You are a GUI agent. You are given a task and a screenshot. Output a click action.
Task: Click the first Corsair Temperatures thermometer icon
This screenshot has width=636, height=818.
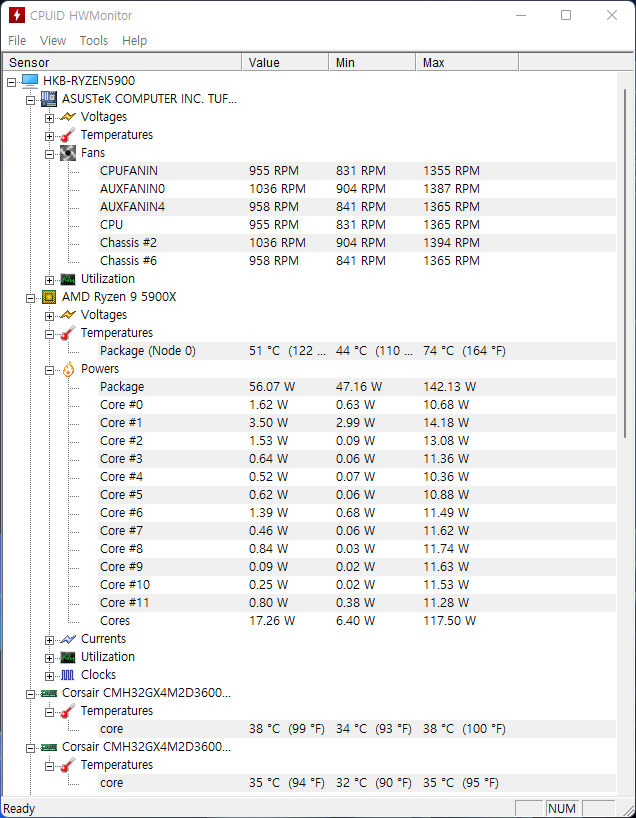pos(68,711)
